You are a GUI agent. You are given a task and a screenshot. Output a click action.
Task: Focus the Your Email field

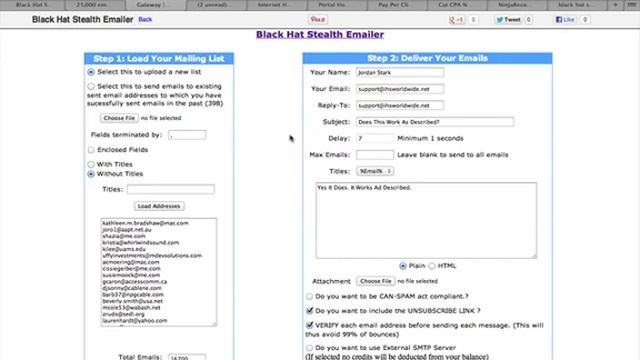pyautogui.click(x=400, y=89)
